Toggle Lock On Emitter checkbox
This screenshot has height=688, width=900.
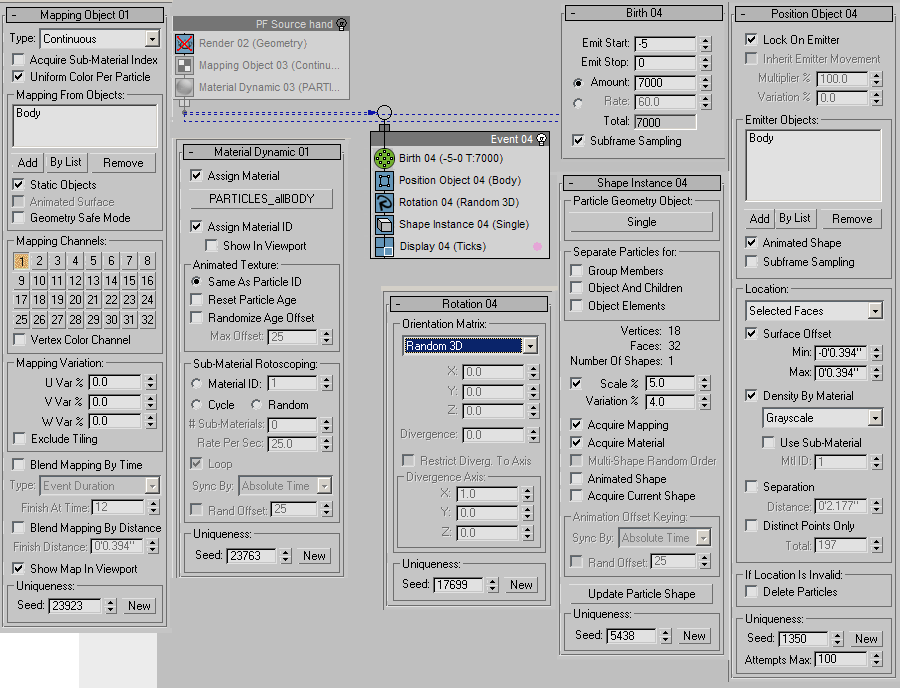[x=751, y=40]
